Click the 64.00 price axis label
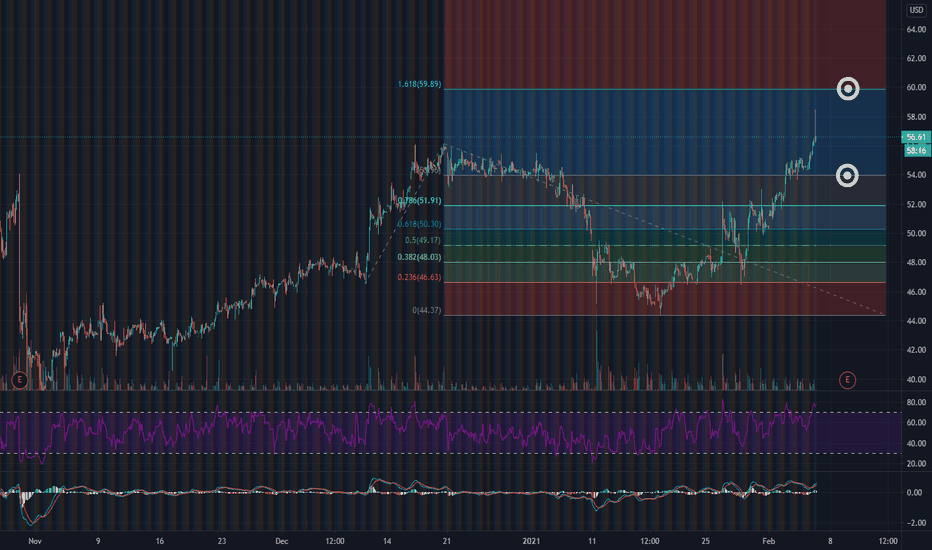 pos(916,29)
